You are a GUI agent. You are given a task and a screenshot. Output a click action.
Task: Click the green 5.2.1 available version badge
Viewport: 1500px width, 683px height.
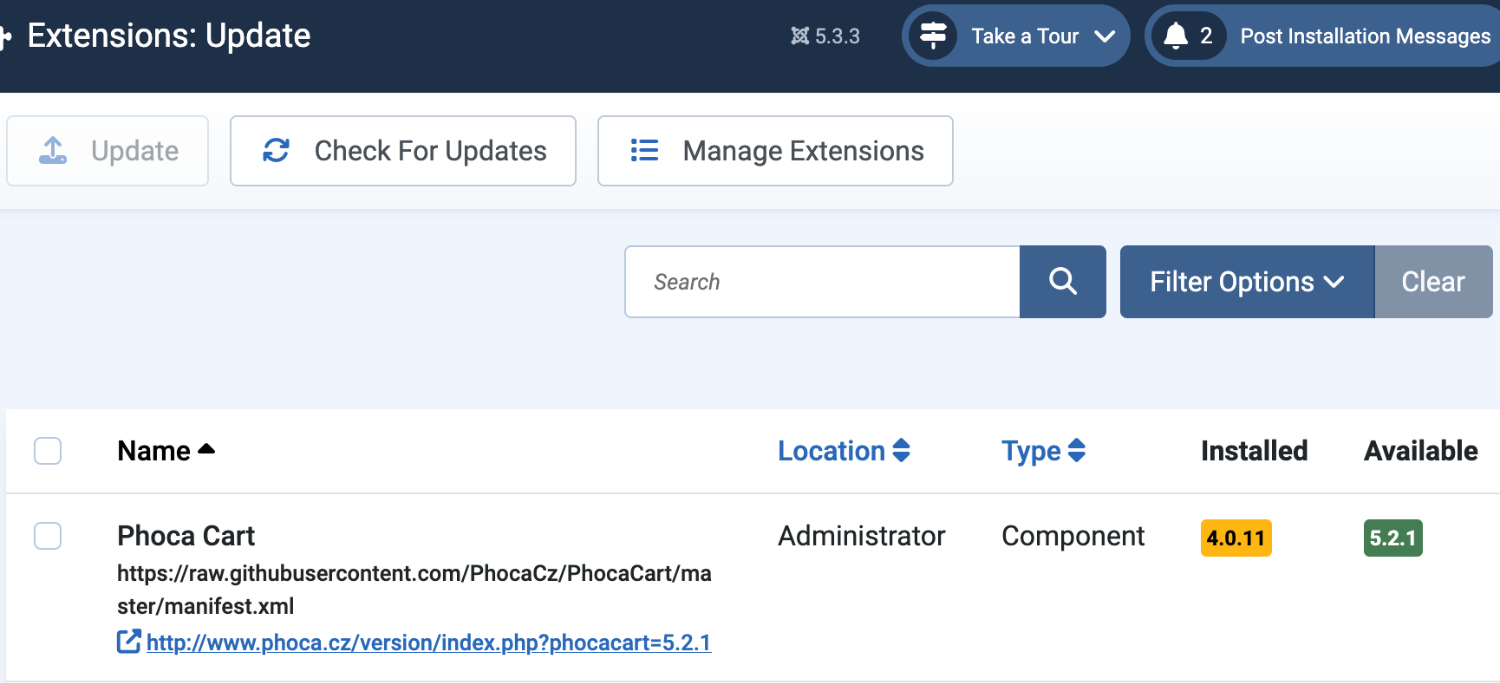coord(1392,538)
